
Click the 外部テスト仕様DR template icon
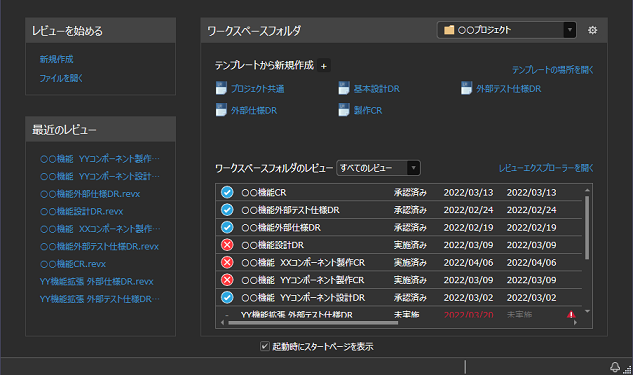tap(466, 88)
